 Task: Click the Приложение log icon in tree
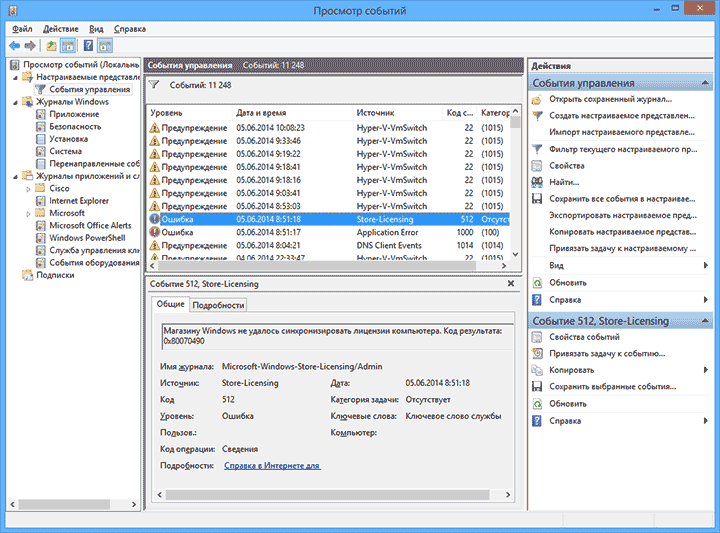point(41,114)
